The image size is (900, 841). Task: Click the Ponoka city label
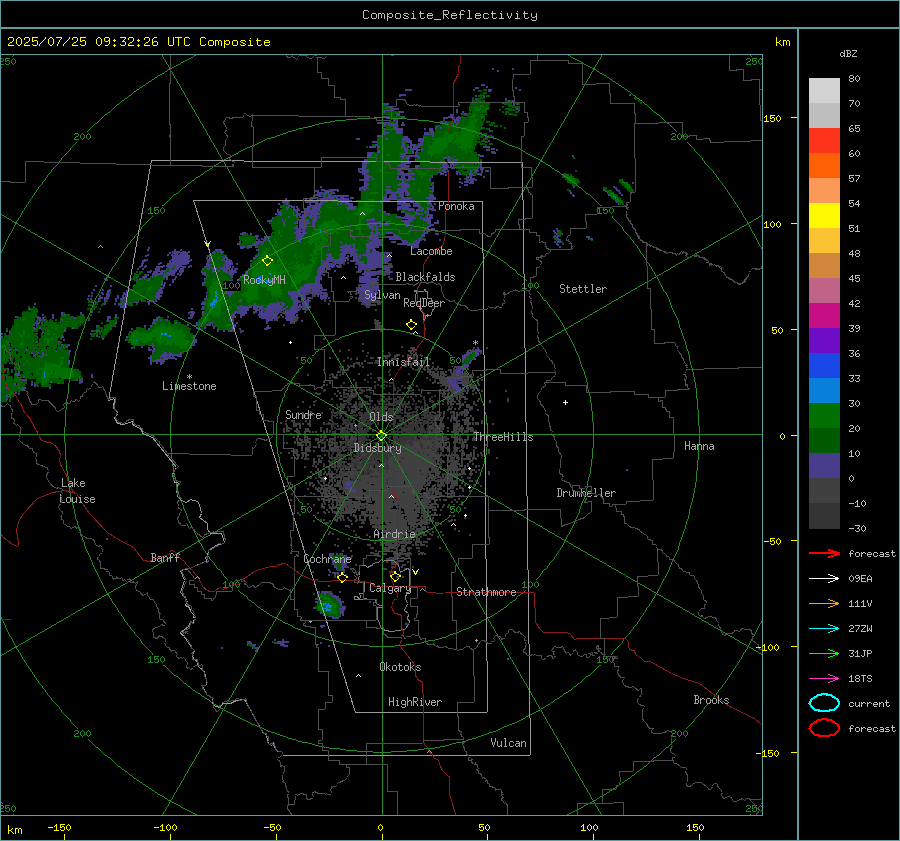[x=456, y=206]
